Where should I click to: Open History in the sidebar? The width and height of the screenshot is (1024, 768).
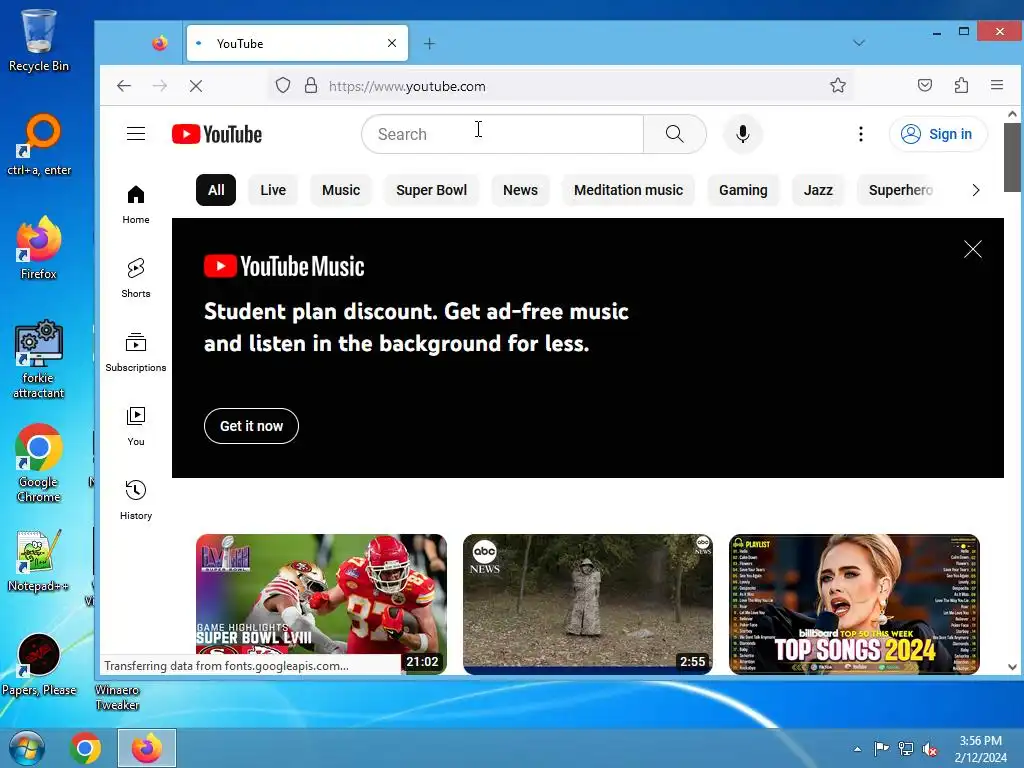point(136,500)
